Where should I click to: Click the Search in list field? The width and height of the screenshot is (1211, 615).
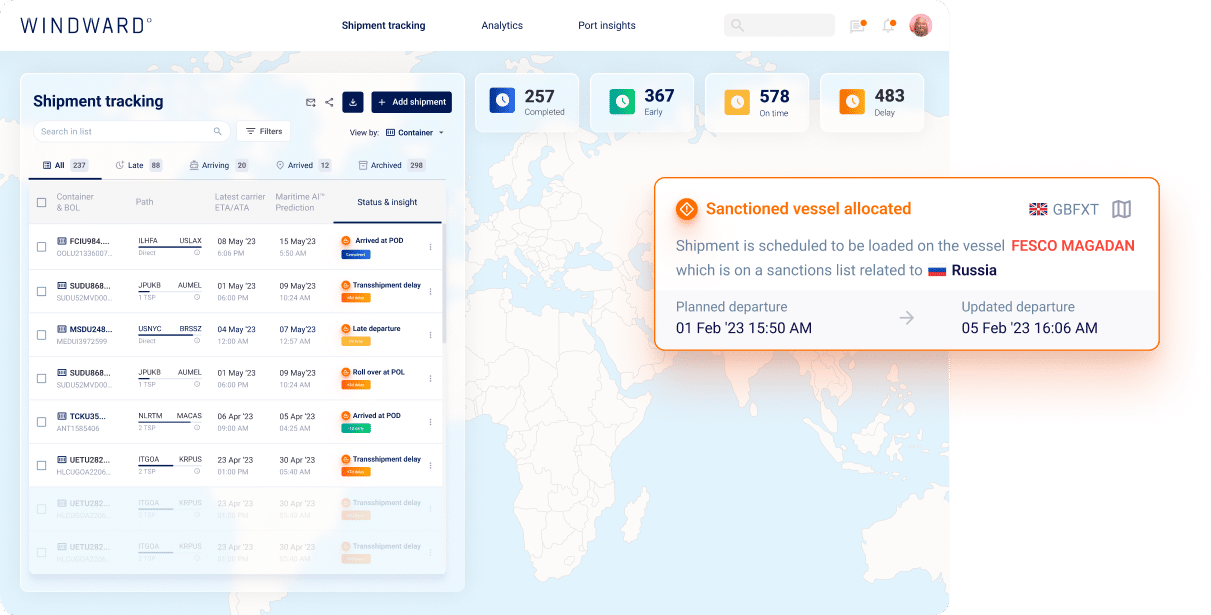(x=125, y=131)
